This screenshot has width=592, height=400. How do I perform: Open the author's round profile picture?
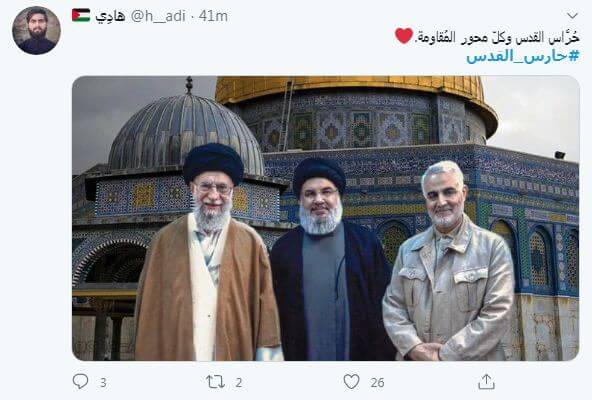36,30
